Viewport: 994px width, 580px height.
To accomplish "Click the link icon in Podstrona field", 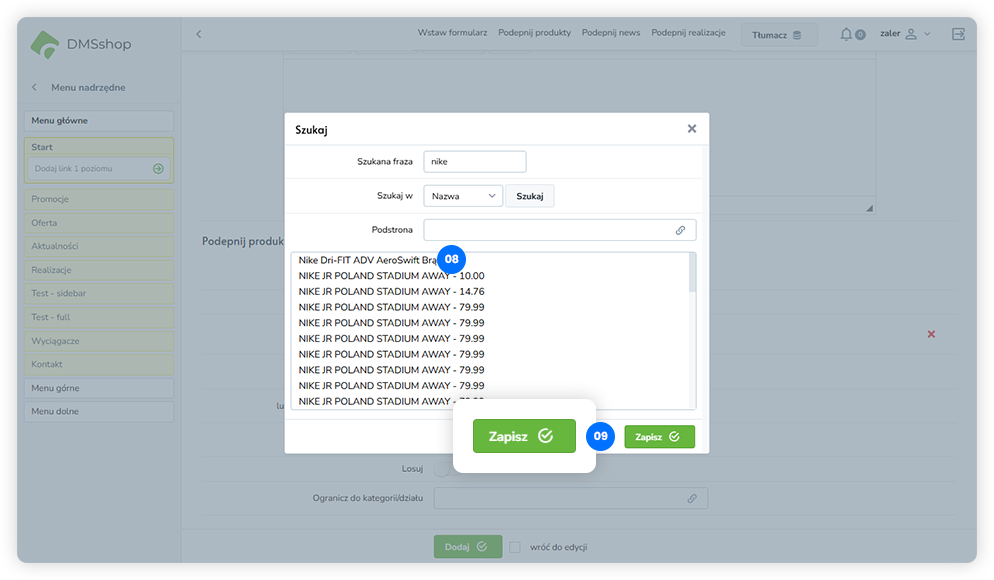I will 680,230.
